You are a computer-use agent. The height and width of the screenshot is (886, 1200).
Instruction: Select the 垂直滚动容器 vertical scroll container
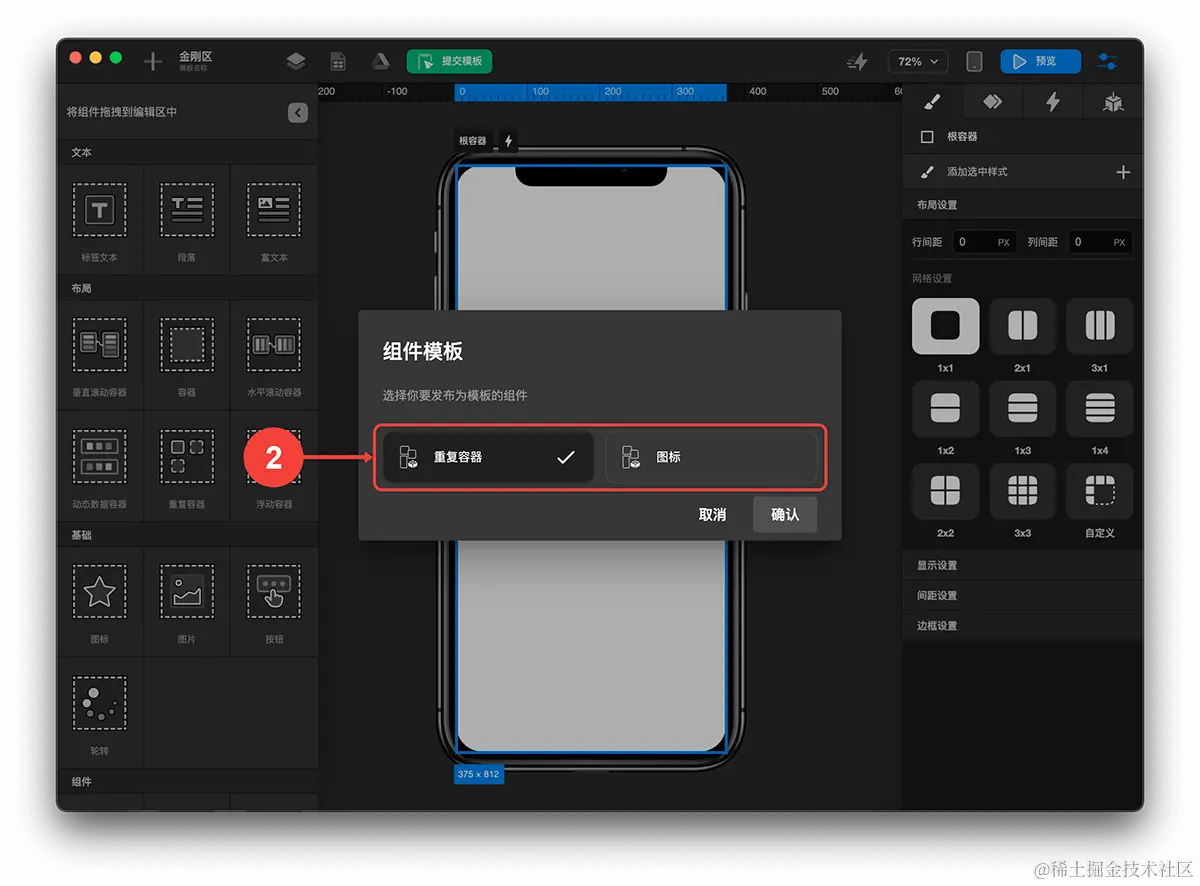coord(100,355)
